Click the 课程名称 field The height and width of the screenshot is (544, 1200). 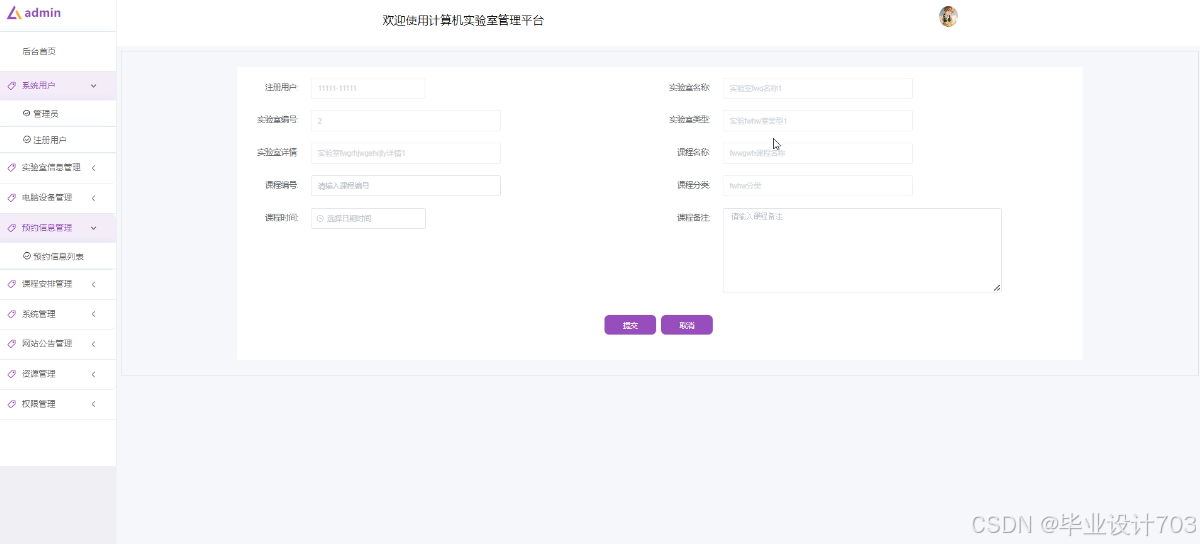click(818, 153)
